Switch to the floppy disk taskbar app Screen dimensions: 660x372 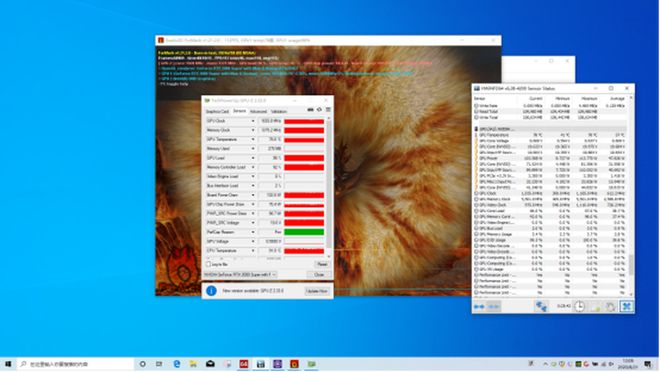[261, 364]
